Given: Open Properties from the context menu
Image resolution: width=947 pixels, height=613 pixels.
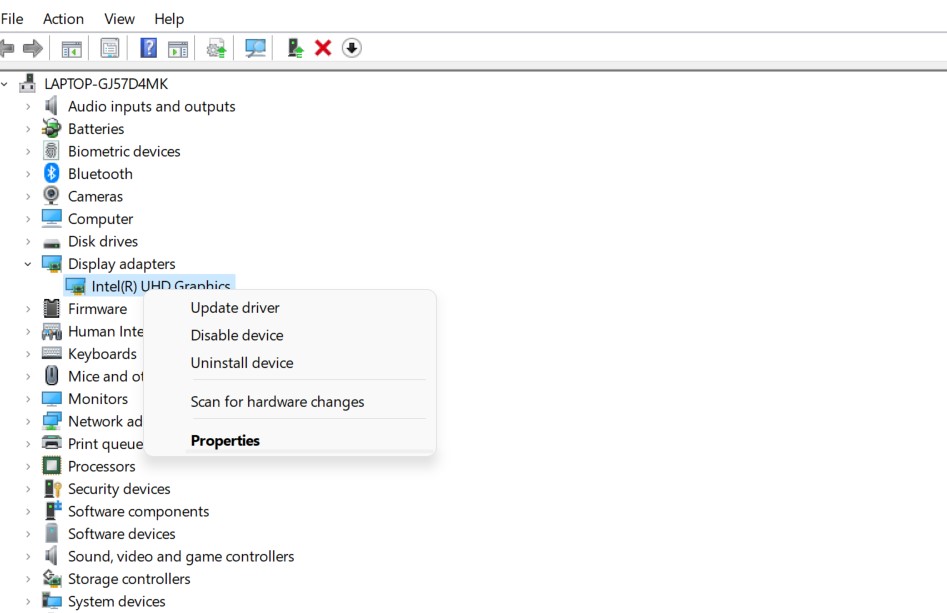Looking at the screenshot, I should [x=225, y=441].
